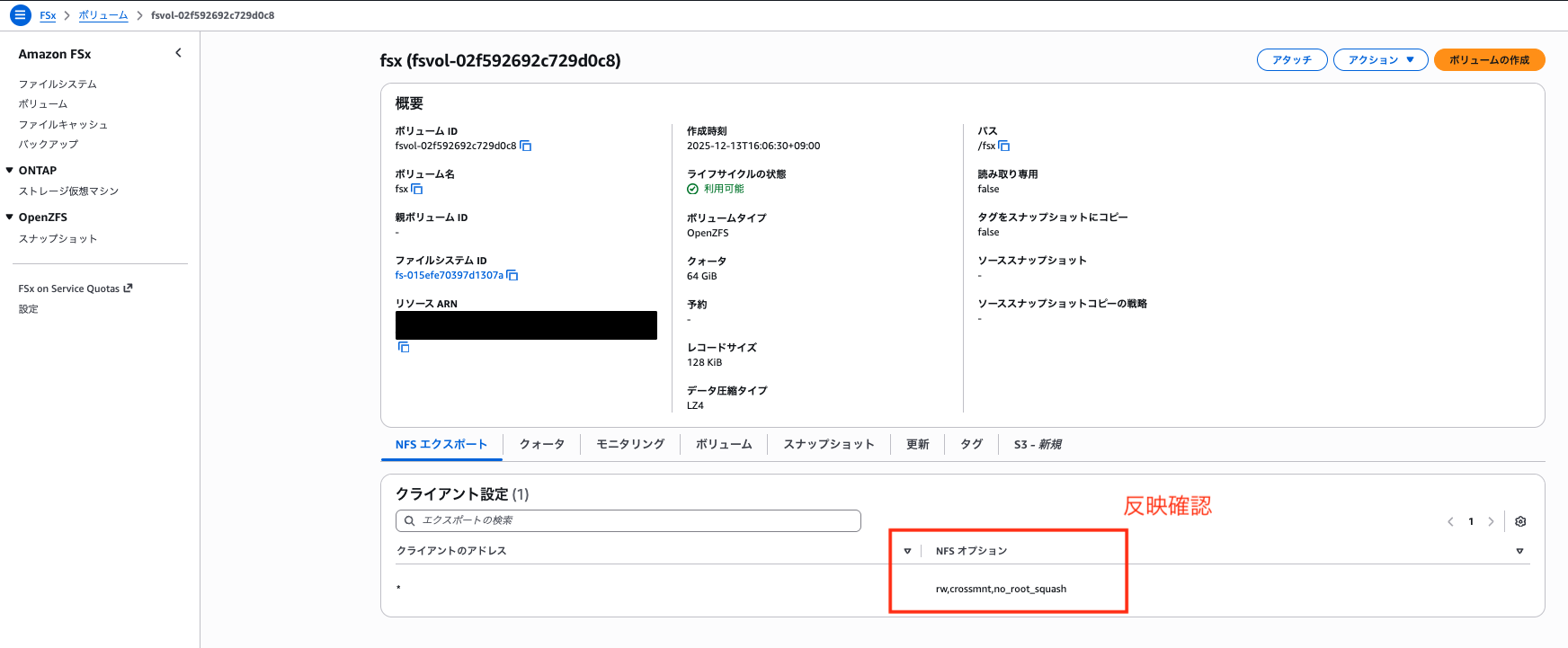The width and height of the screenshot is (1568, 648).
Task: Open external link icon beside Service Quotas
Action: click(x=128, y=288)
